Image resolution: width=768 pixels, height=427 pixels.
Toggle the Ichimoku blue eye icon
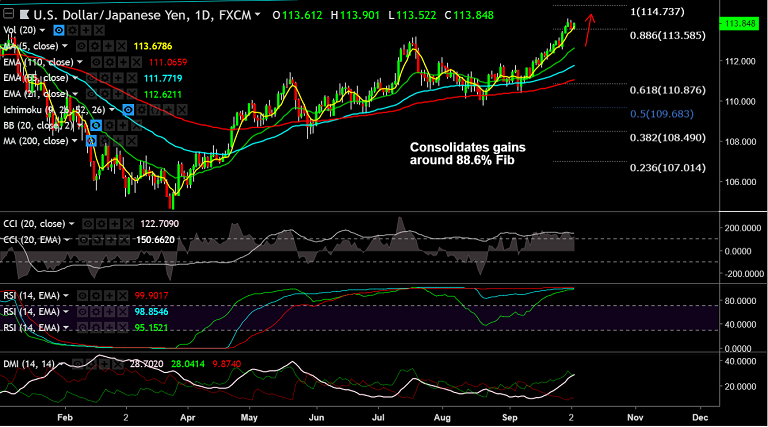click(128, 110)
